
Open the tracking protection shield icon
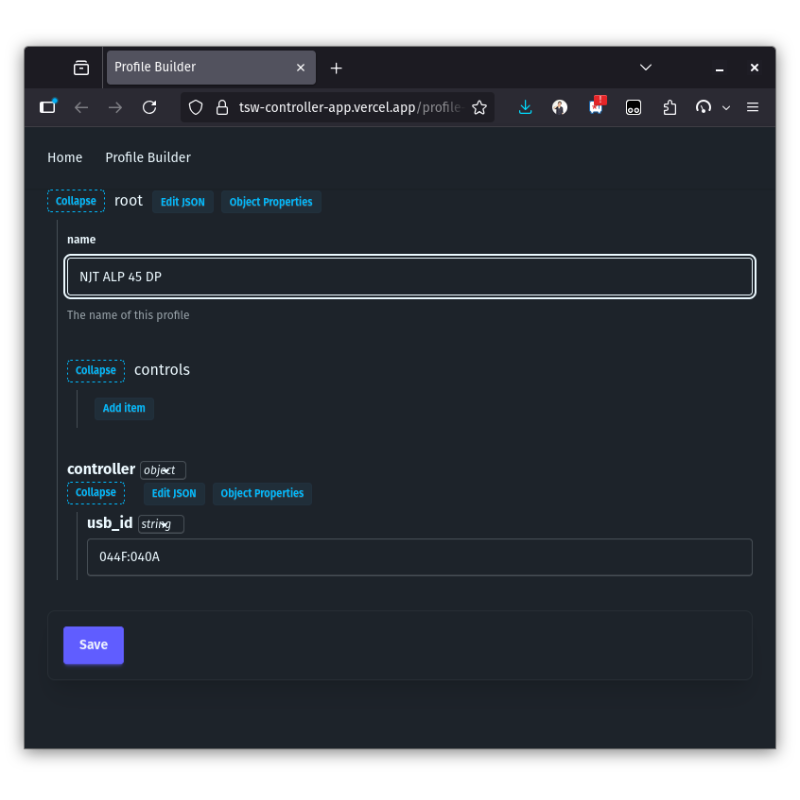tap(196, 107)
